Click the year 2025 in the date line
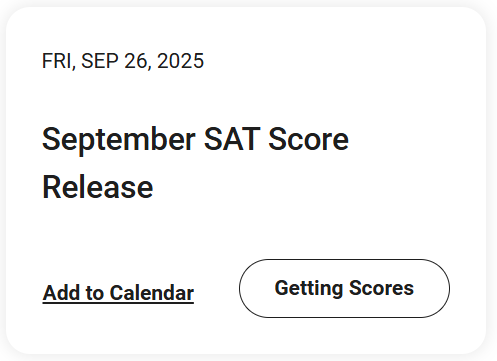Viewport: 497px width, 361px height. click(180, 61)
